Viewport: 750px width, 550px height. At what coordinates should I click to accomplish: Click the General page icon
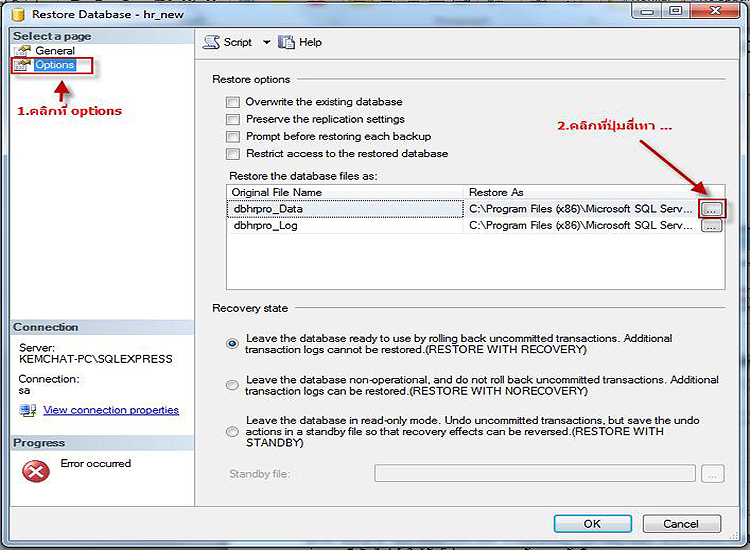click(23, 50)
